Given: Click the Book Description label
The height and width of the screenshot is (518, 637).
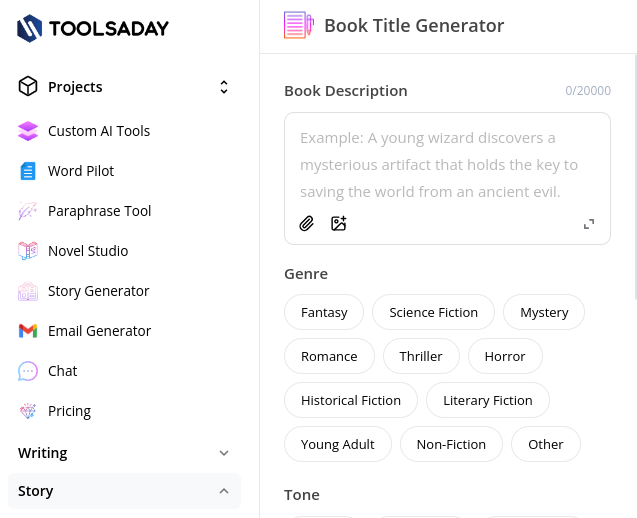Looking at the screenshot, I should (346, 91).
